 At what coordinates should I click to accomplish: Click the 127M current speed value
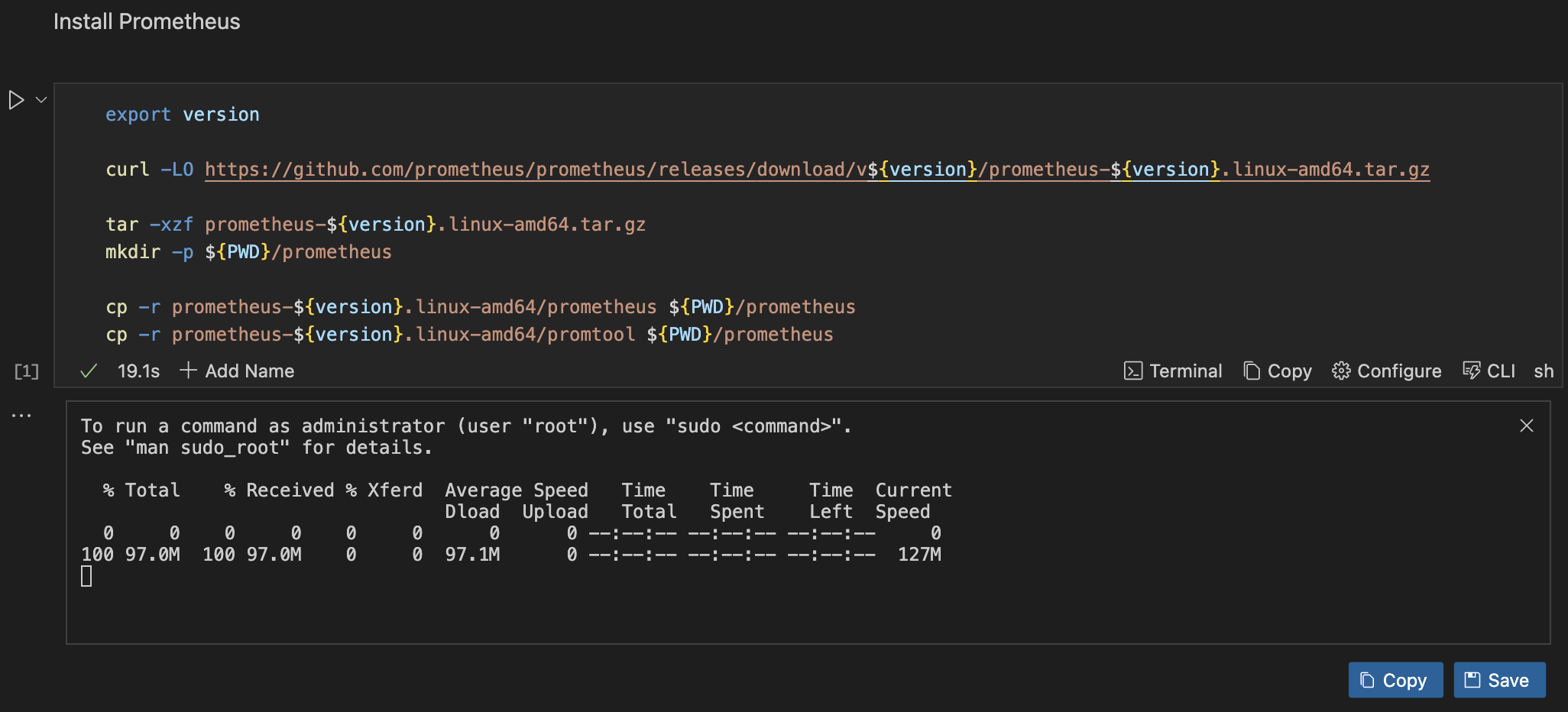click(919, 555)
